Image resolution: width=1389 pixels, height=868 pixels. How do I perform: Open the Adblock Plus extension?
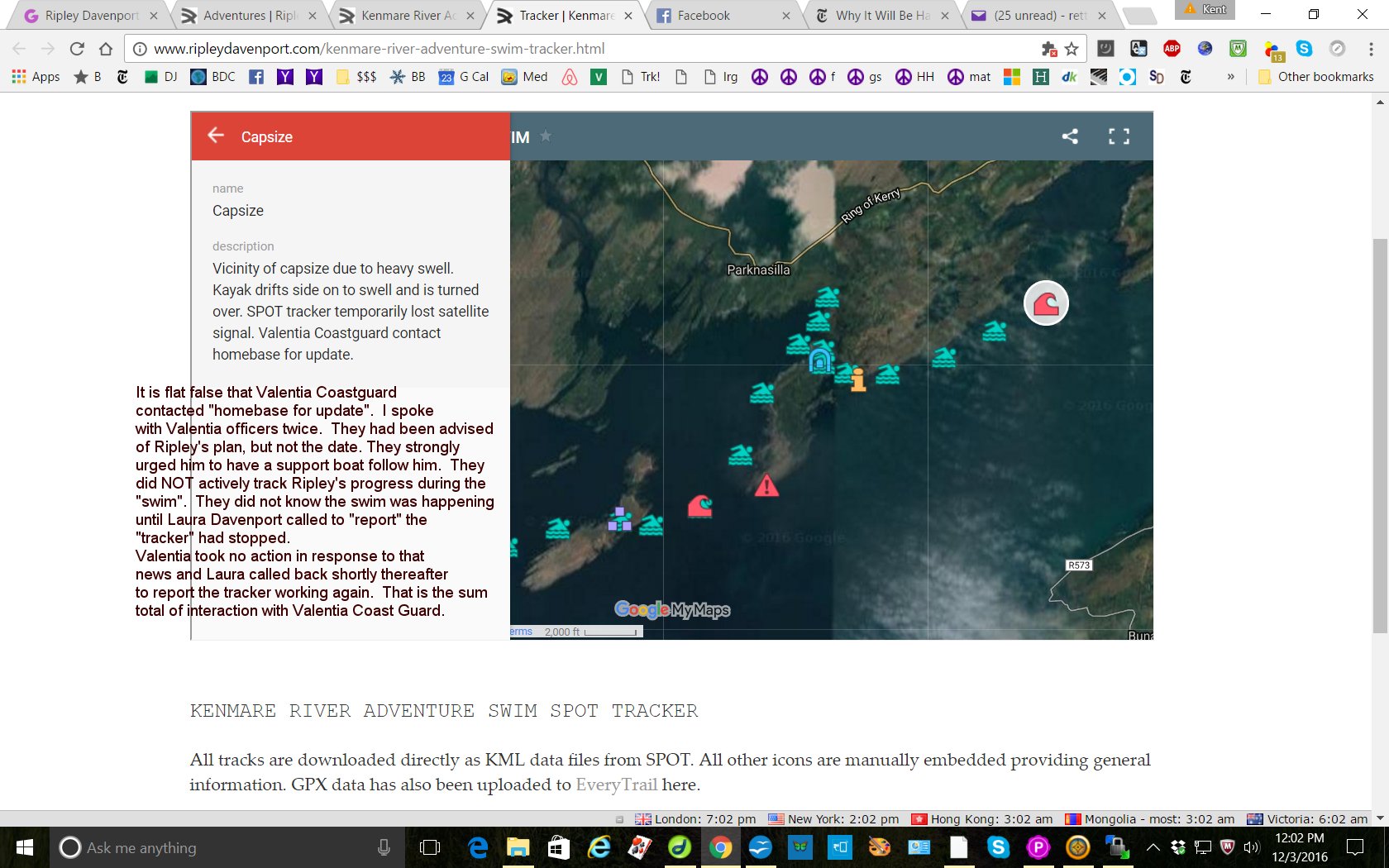pos(1172,49)
